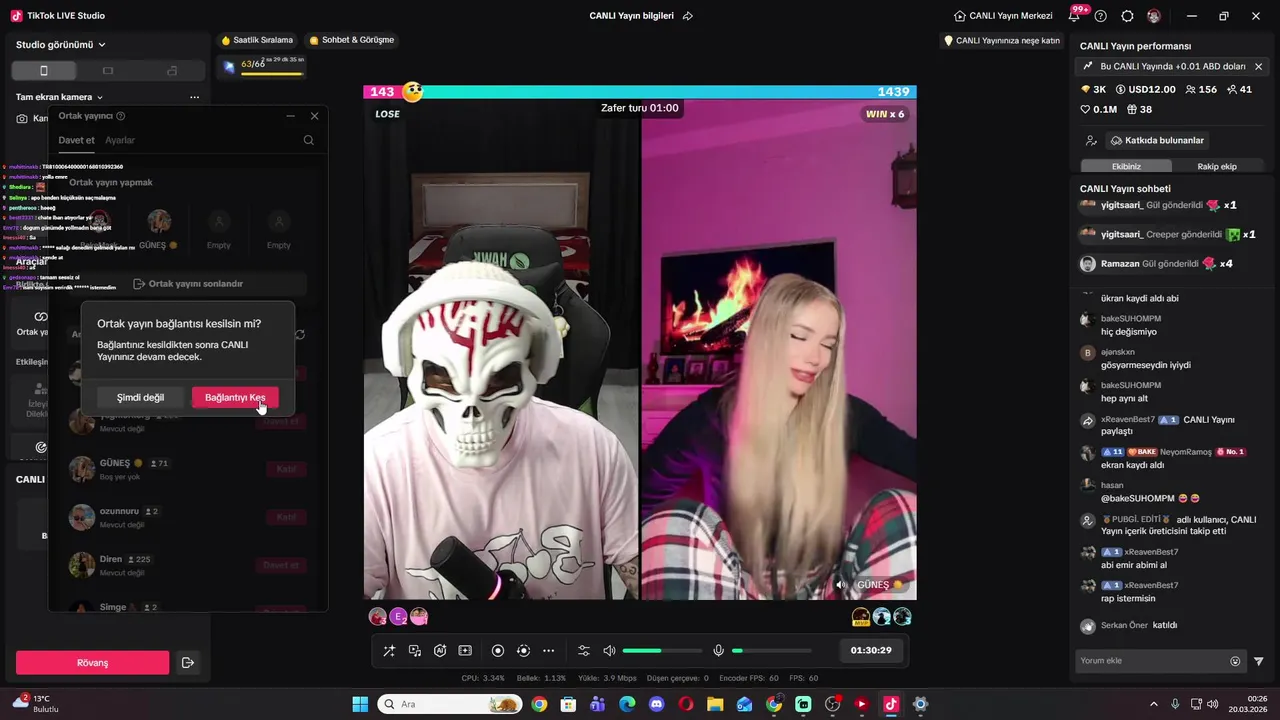
Task: Open the Windows Start menu
Action: coord(360,704)
